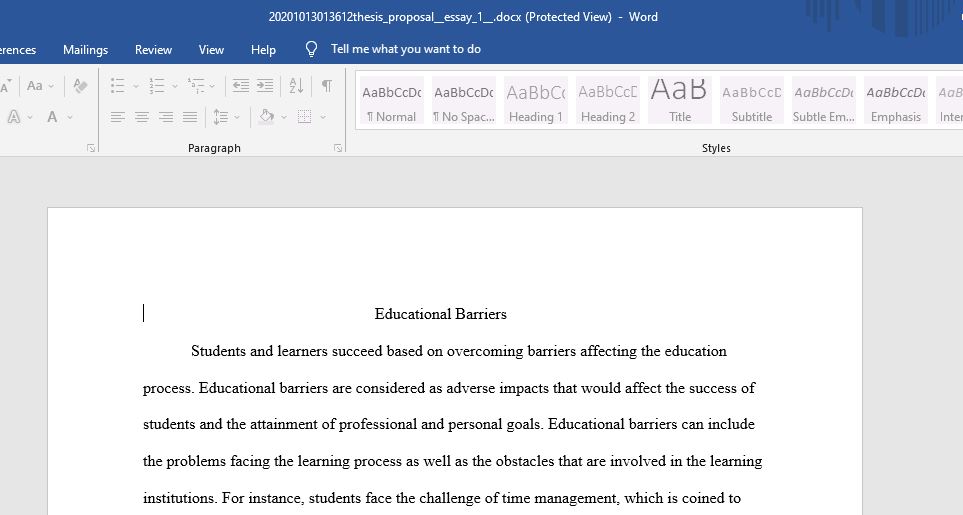The width and height of the screenshot is (963, 515).
Task: Click the Font Color A icon
Action: tap(52, 117)
